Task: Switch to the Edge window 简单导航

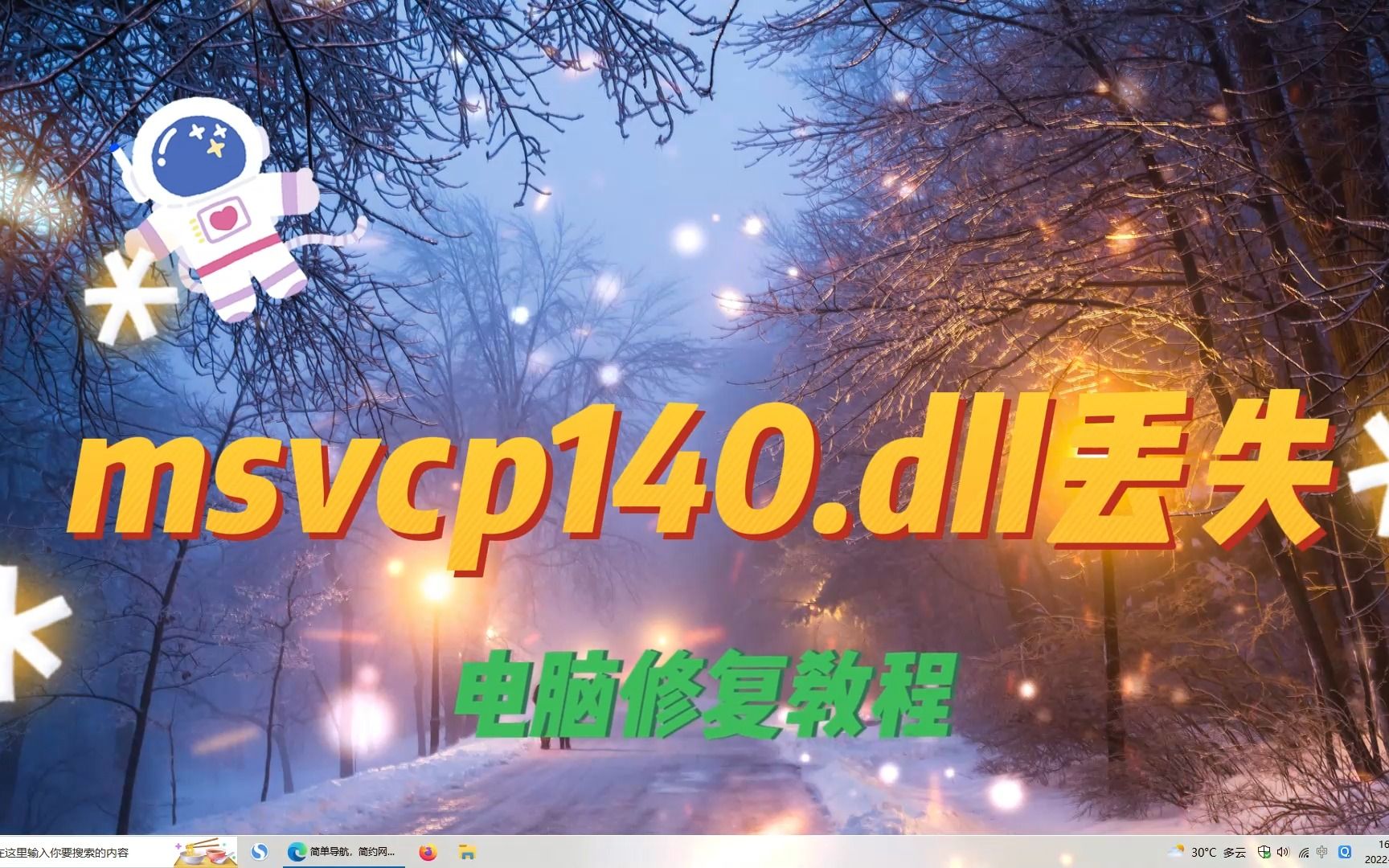Action: pos(345,852)
